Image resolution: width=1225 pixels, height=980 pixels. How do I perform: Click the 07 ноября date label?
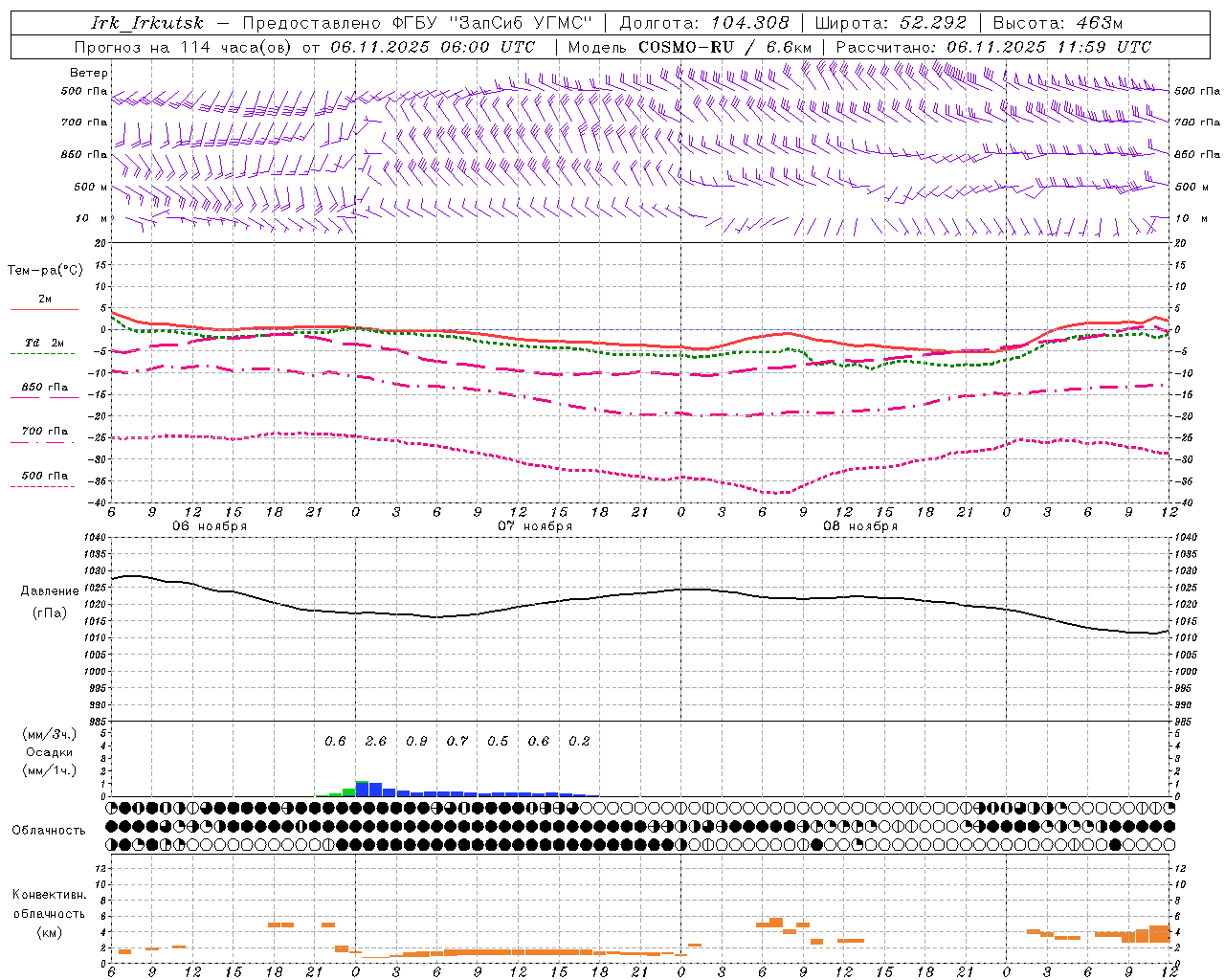point(535,526)
